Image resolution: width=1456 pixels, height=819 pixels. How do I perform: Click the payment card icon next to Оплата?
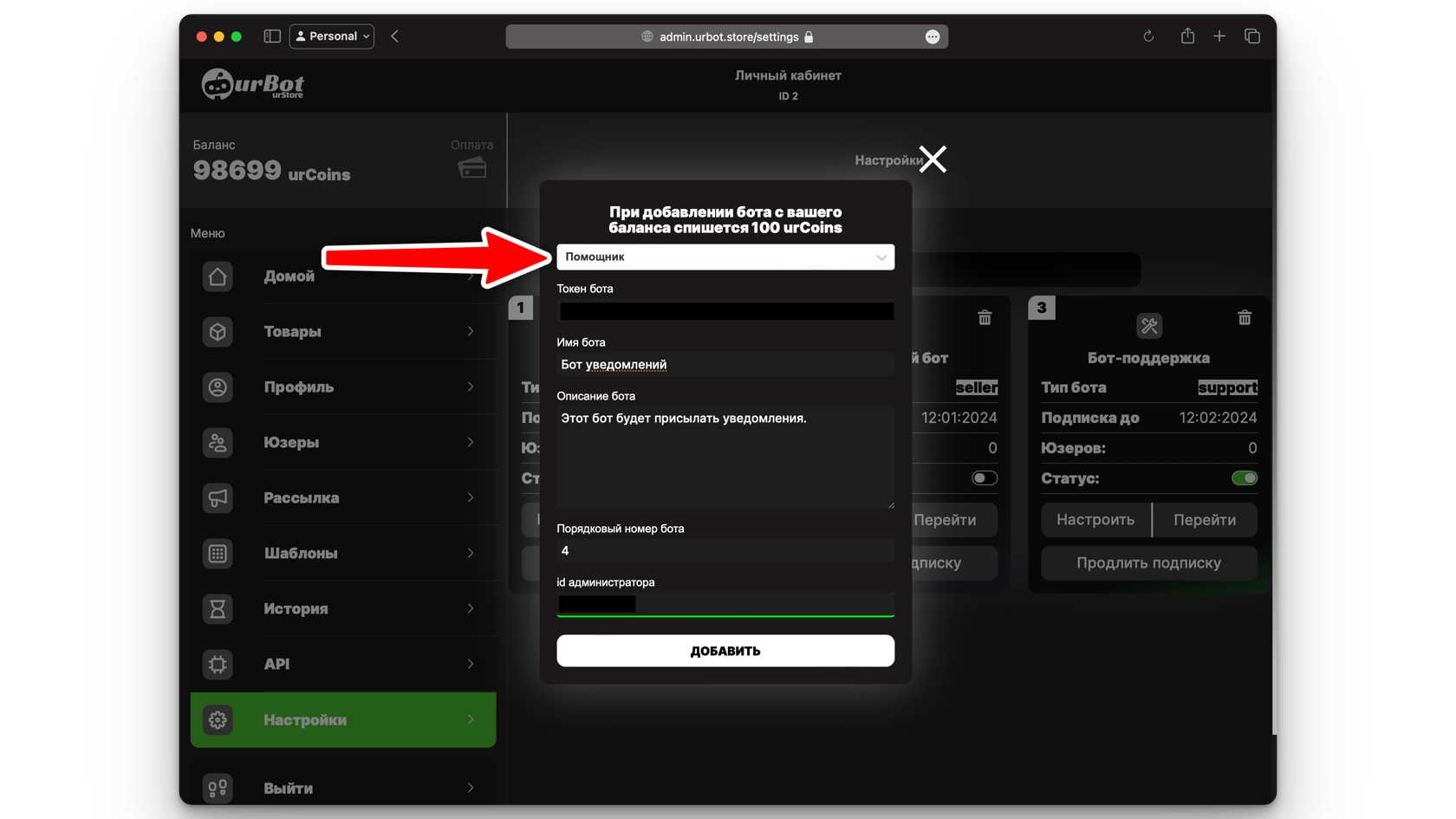tap(471, 168)
